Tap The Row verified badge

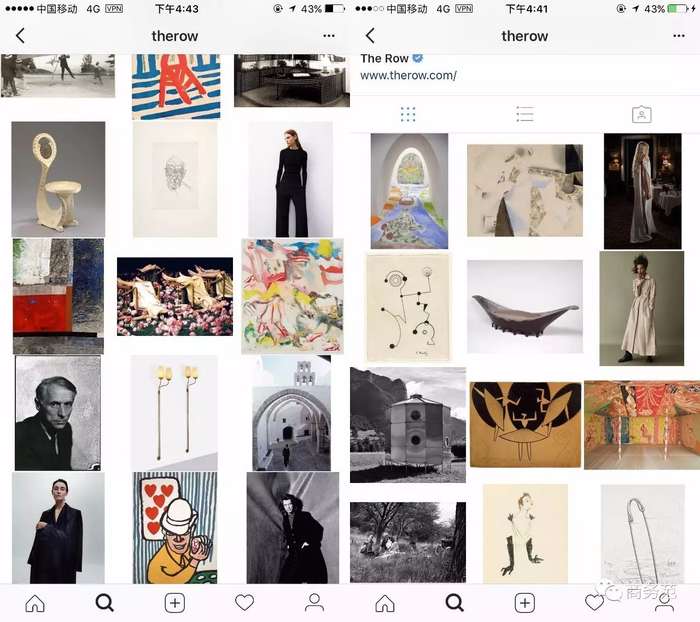click(x=417, y=58)
